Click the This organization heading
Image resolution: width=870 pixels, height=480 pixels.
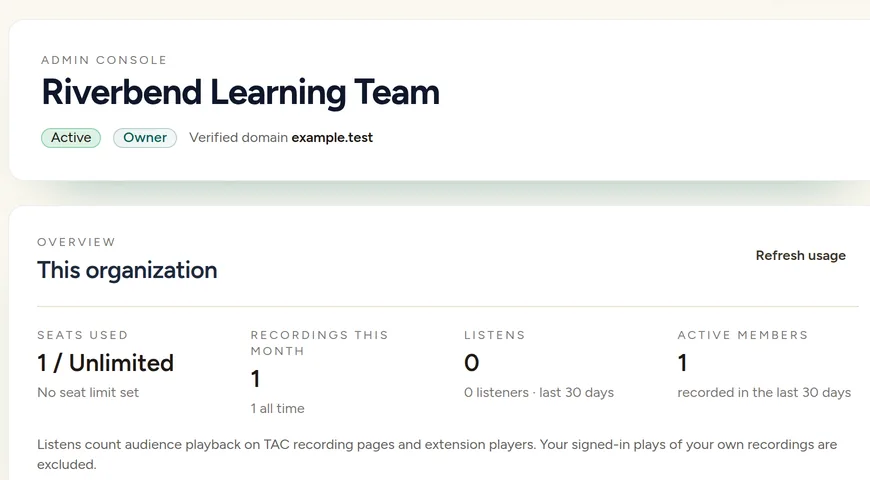click(x=127, y=270)
